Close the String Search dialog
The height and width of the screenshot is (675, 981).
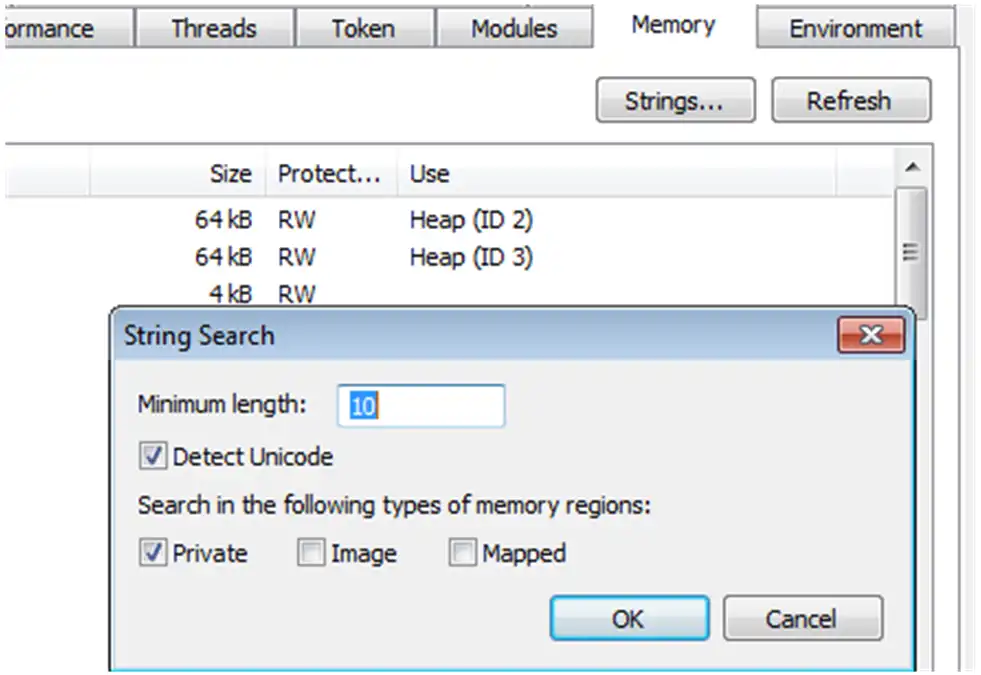coord(871,335)
